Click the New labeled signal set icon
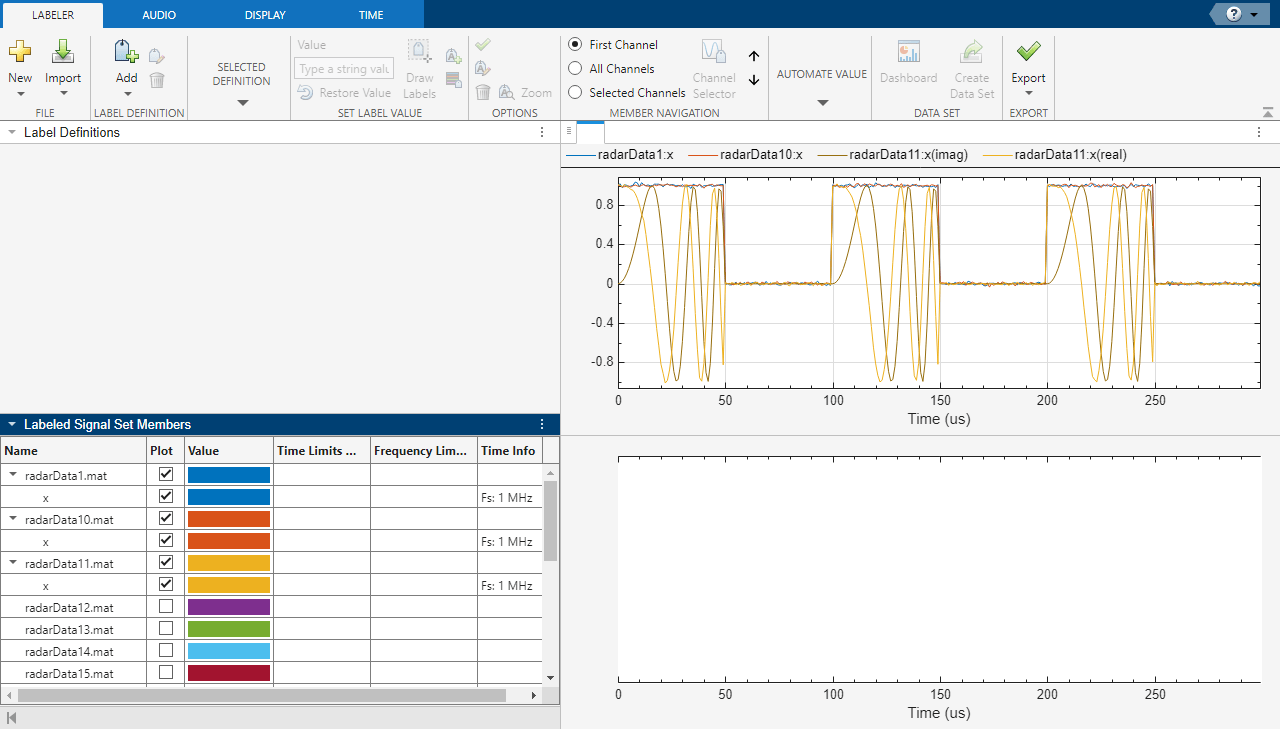The image size is (1280, 729). pos(20,52)
